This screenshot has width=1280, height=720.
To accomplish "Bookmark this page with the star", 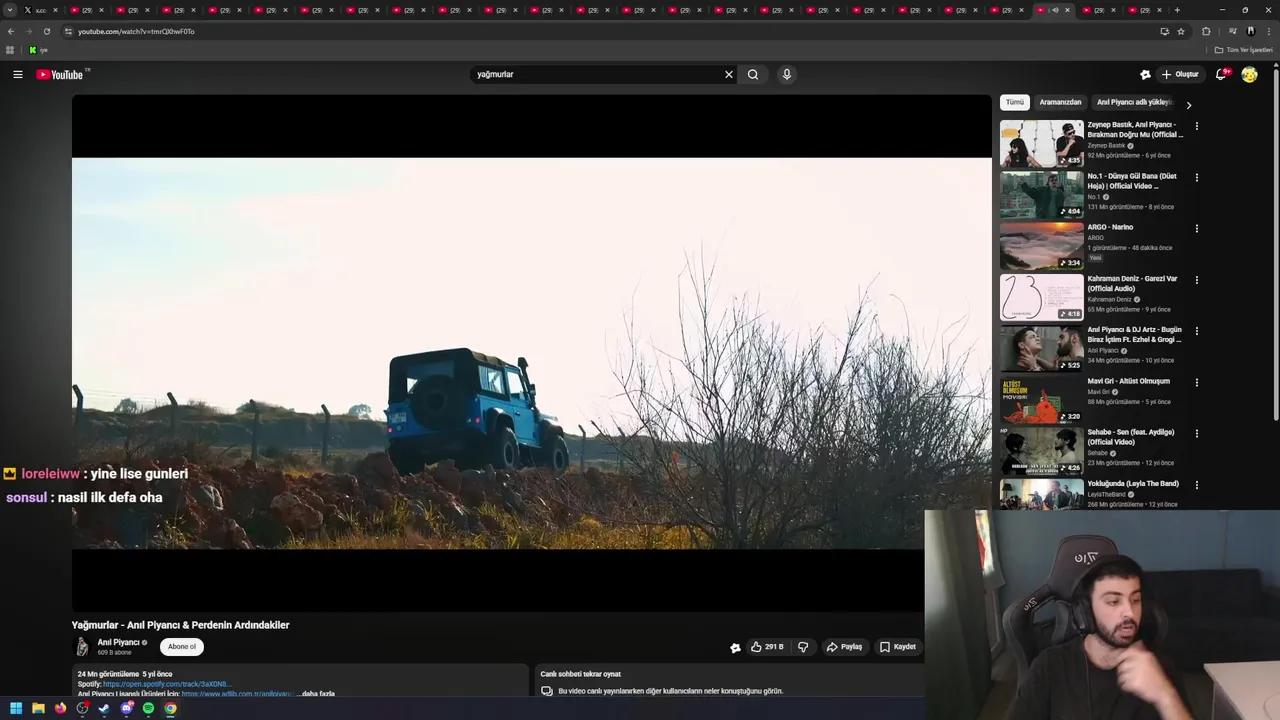I will pyautogui.click(x=1181, y=31).
